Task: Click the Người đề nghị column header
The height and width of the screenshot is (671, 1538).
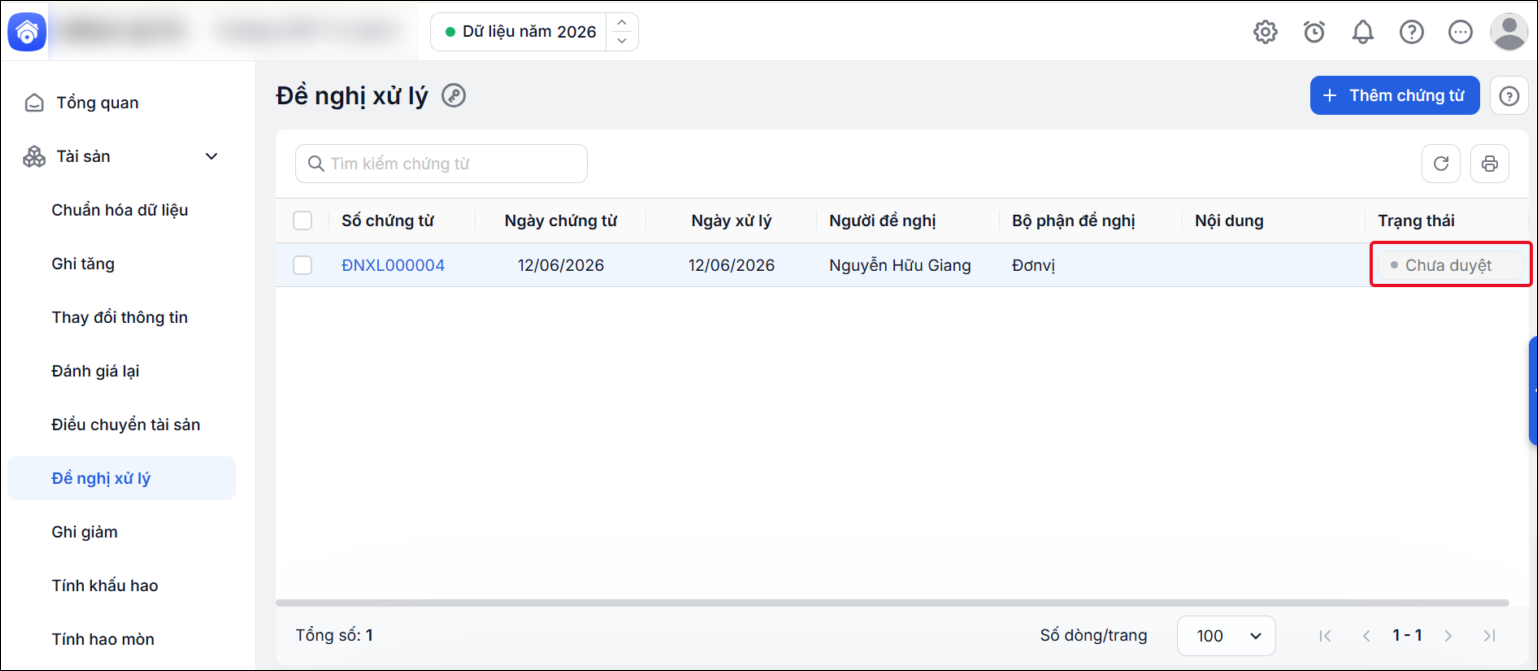Action: pyautogui.click(x=883, y=221)
